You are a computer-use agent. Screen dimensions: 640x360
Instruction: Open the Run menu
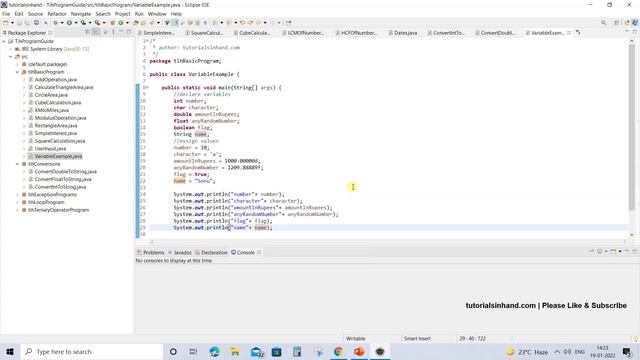coord(139,14)
